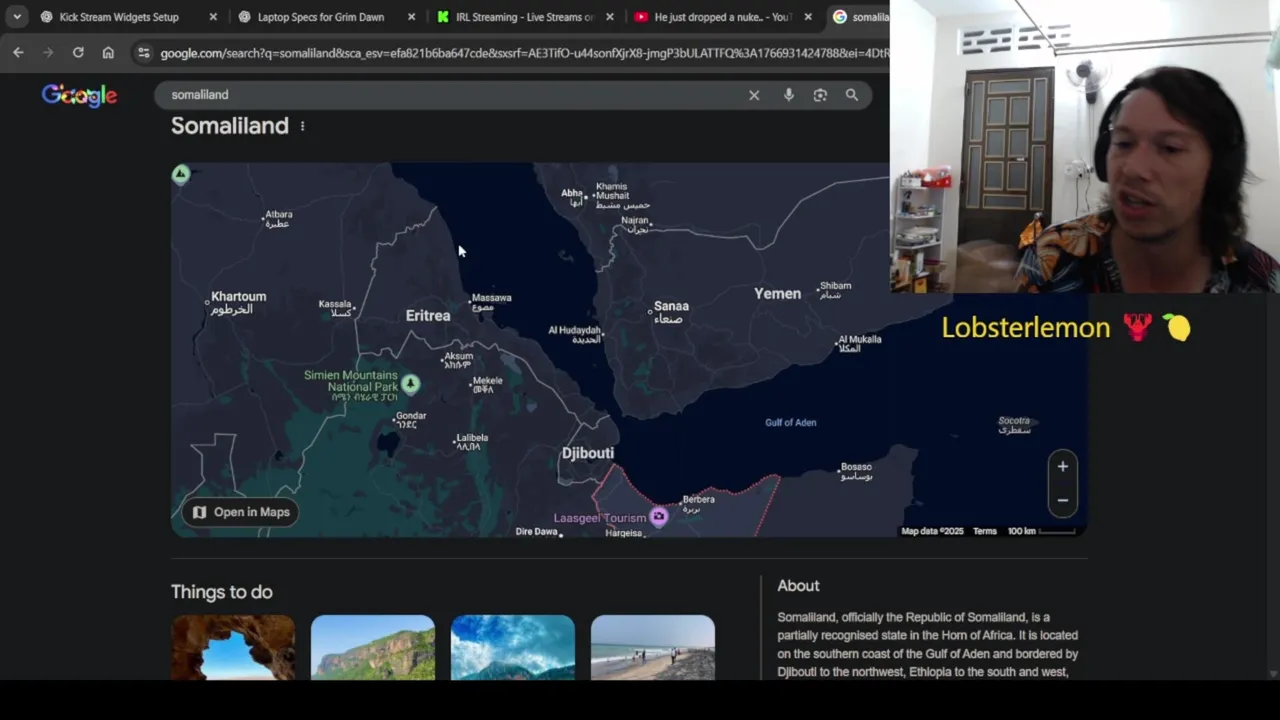
Task: Click Map data ©2025 text
Action: click(x=932, y=531)
